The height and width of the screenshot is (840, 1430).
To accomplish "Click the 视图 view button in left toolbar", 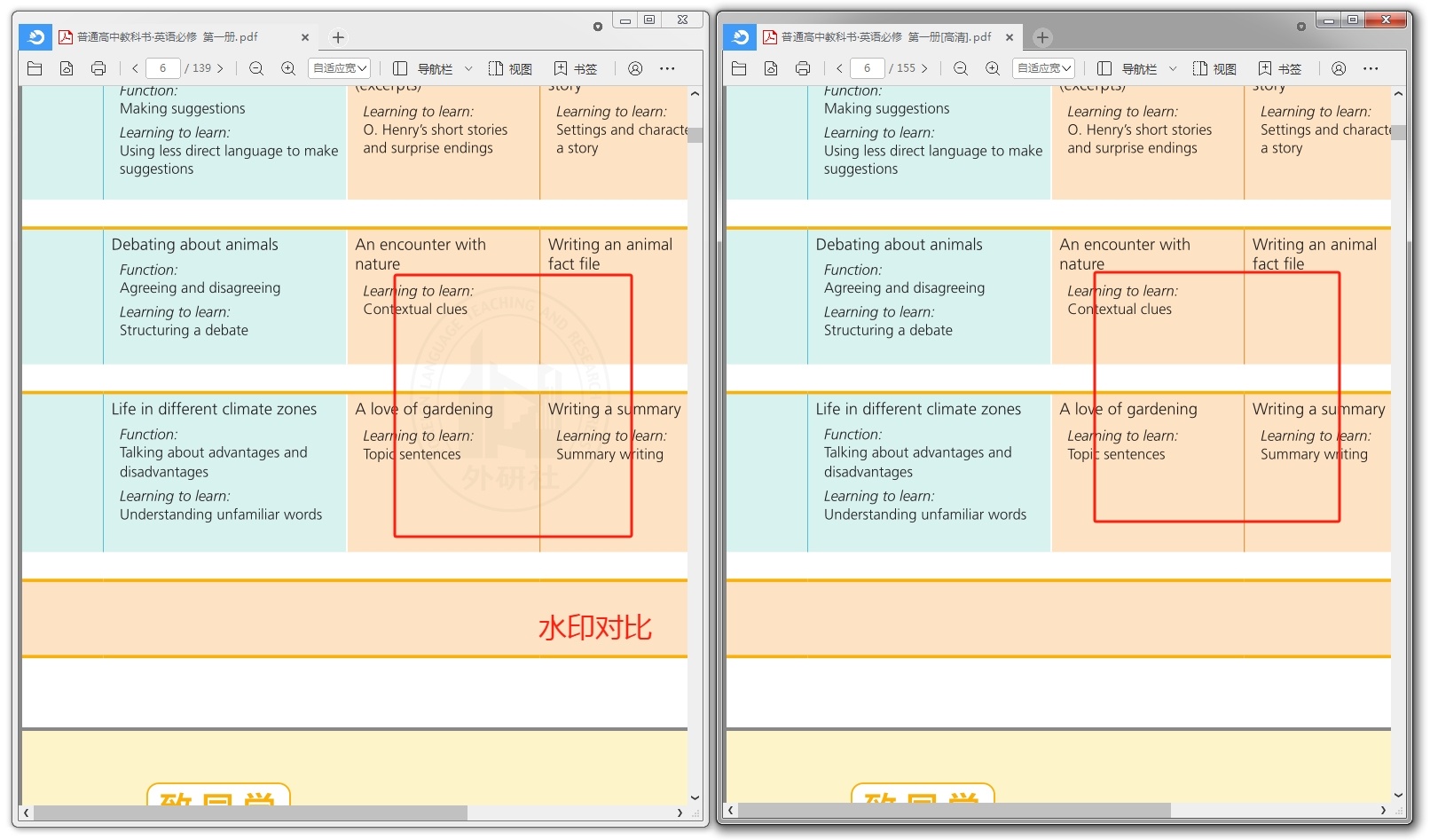I will pyautogui.click(x=510, y=68).
